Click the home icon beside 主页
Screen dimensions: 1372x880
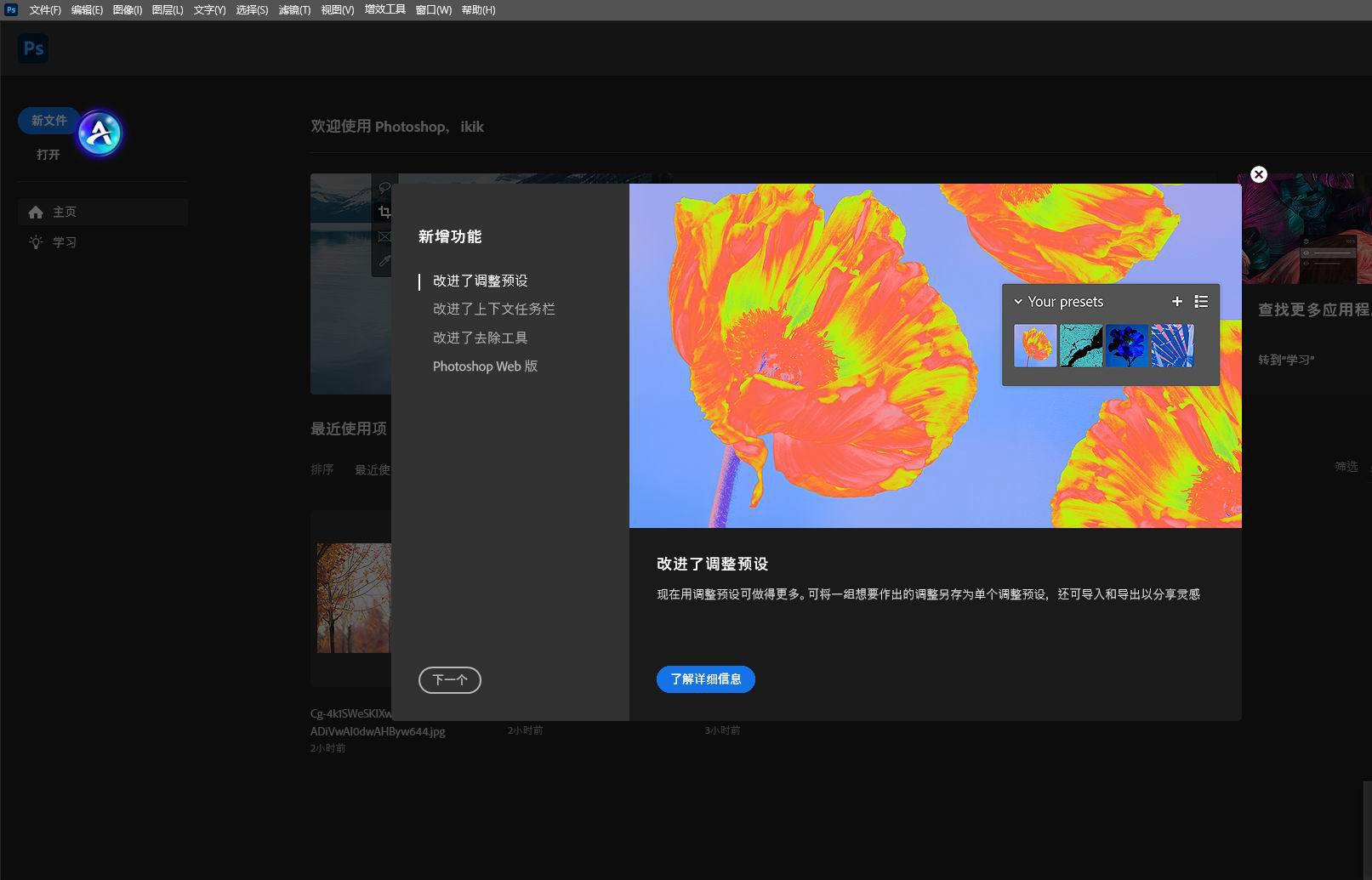(x=36, y=213)
